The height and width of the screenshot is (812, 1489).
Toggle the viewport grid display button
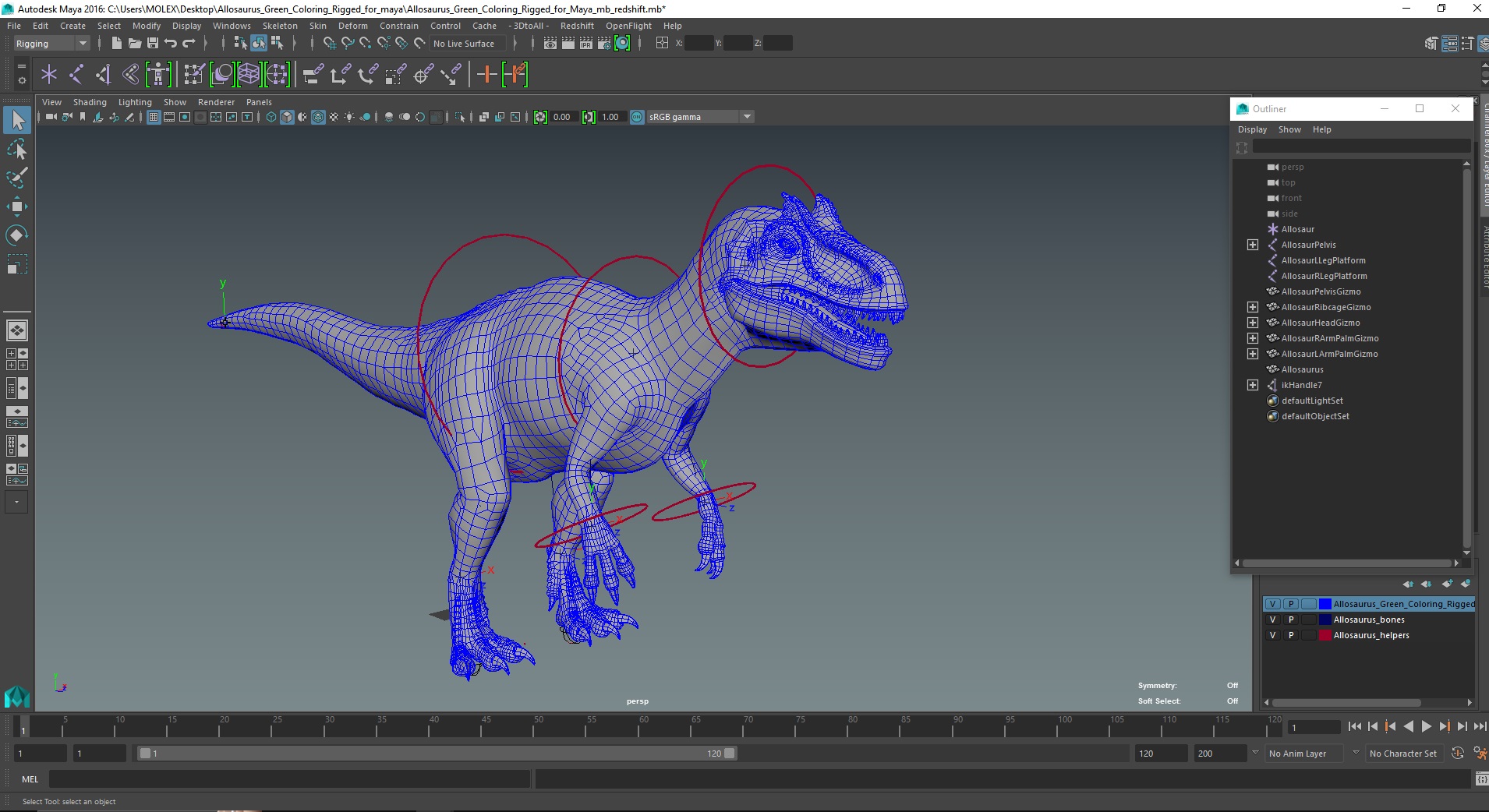[154, 117]
